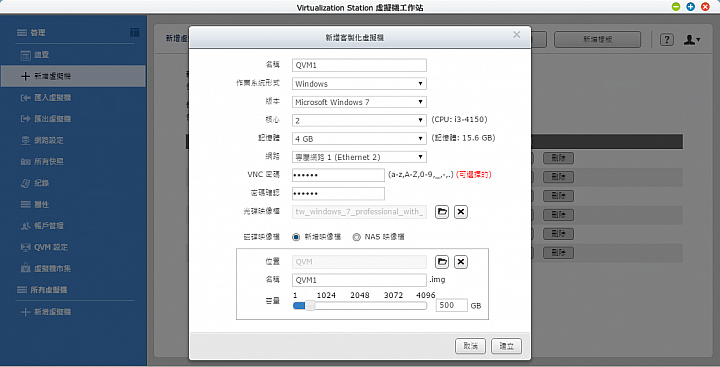720x367 pixels.
Task: Open the cores dropdown showing 2
Action: click(359, 120)
